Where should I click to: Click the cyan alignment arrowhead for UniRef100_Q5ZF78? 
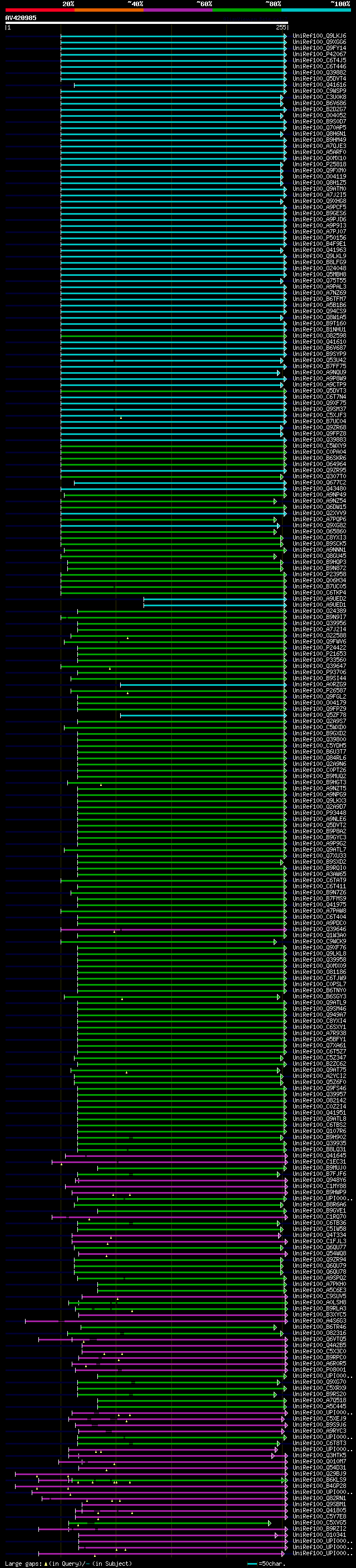(285, 715)
